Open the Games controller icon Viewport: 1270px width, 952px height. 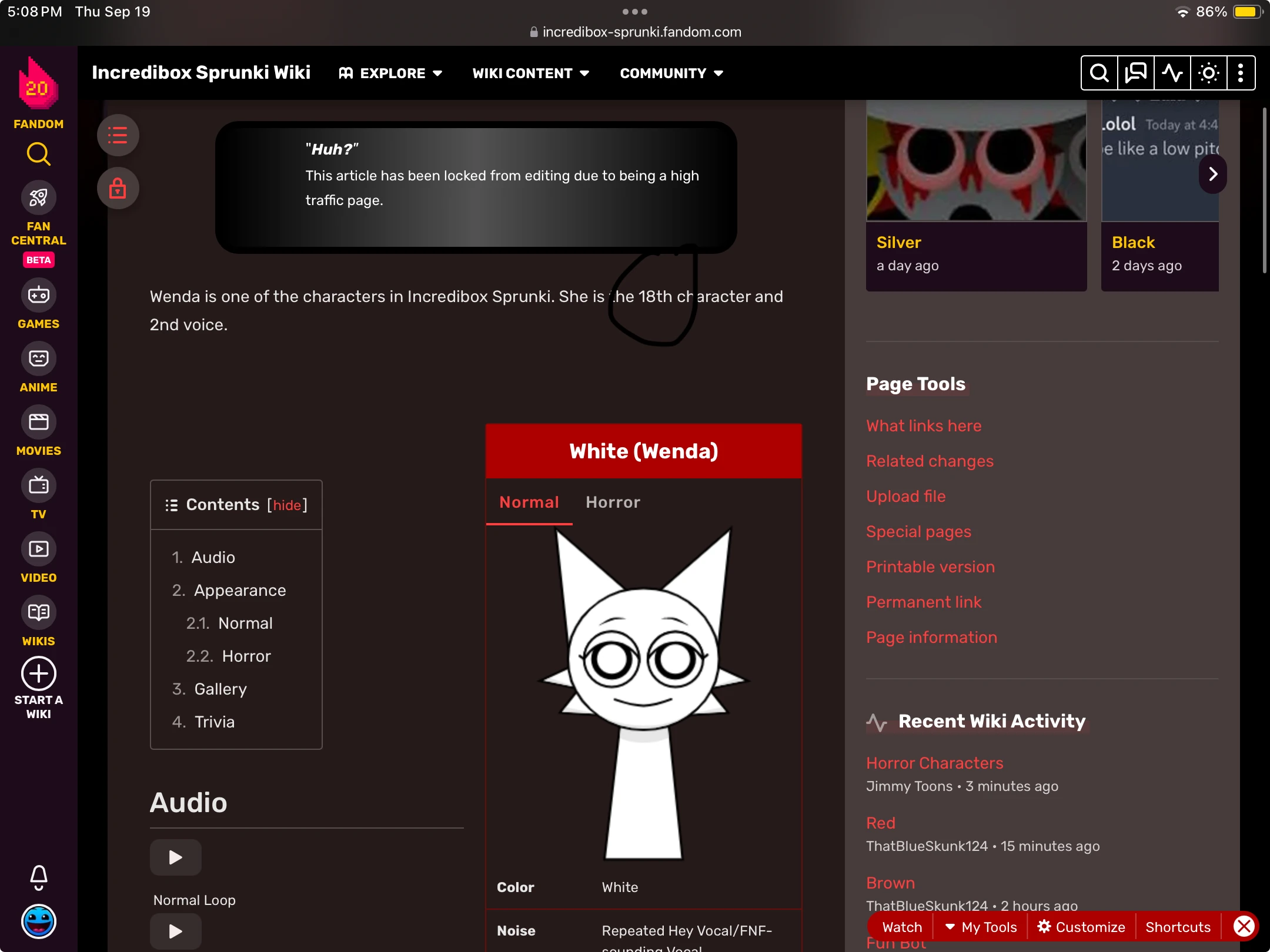38,295
